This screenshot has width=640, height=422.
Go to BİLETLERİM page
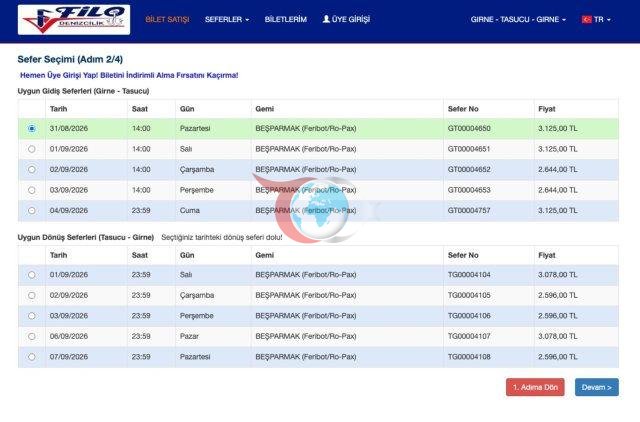click(x=285, y=19)
